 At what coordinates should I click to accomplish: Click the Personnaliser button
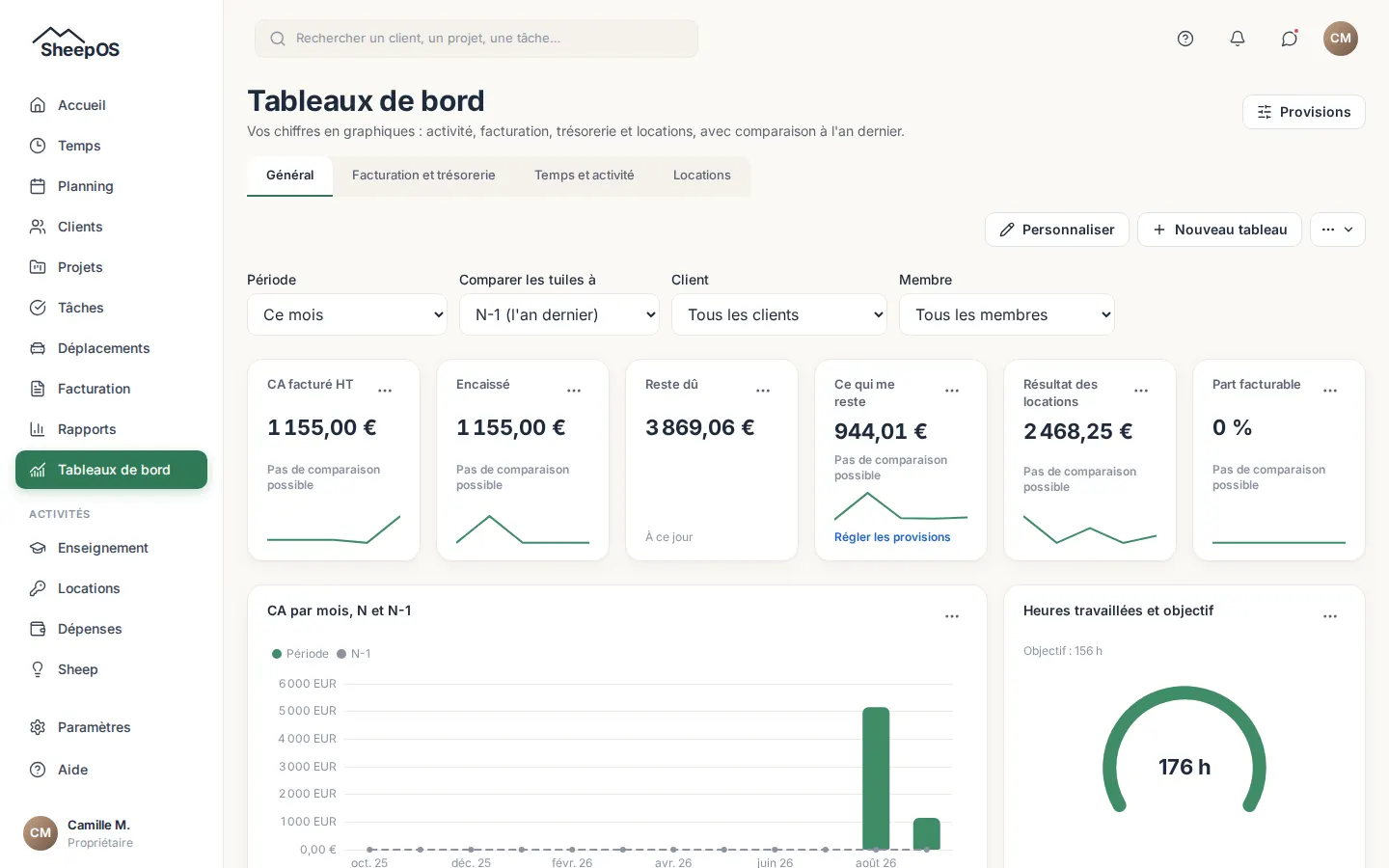[x=1057, y=230]
